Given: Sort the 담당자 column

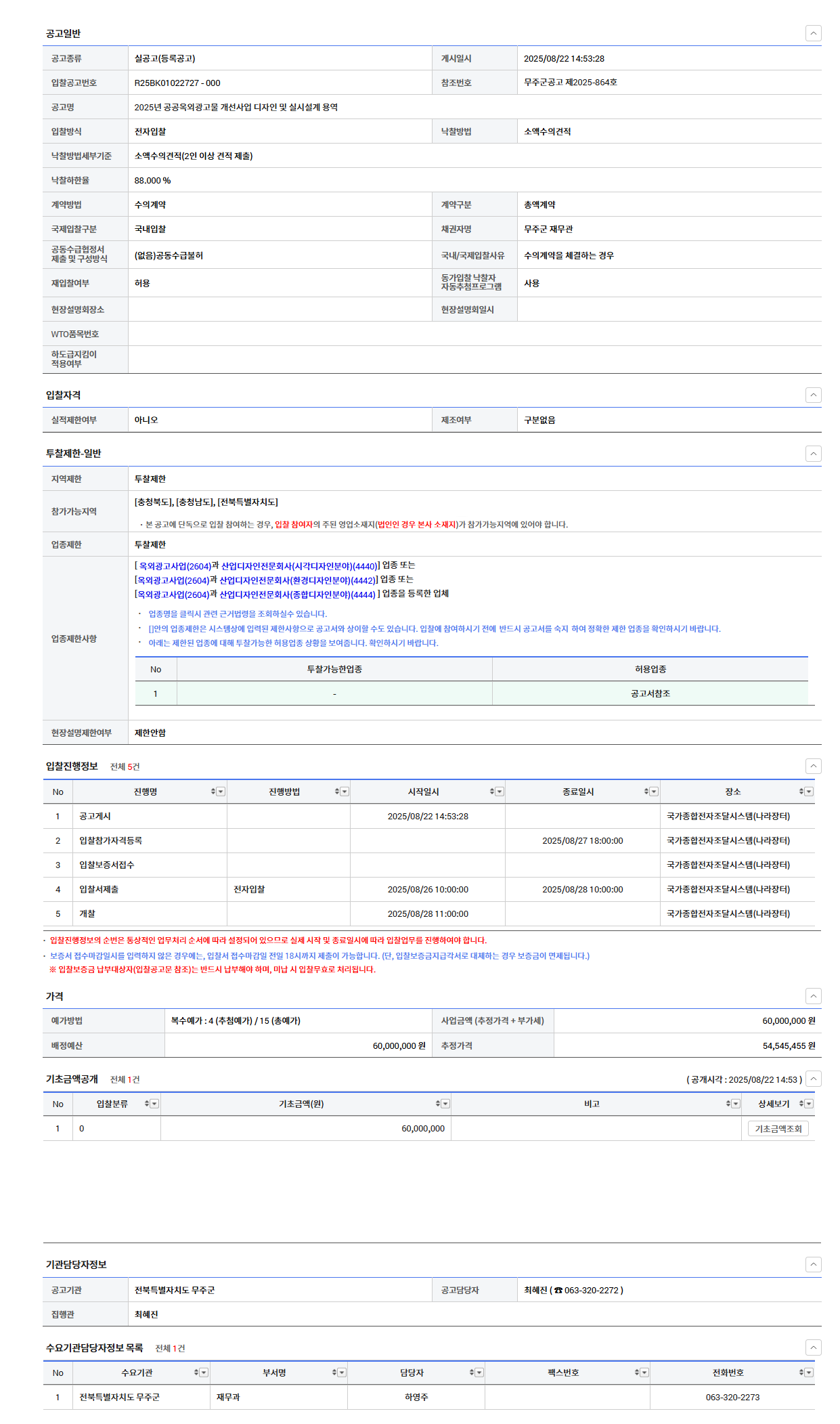Looking at the screenshot, I should [x=471, y=1373].
